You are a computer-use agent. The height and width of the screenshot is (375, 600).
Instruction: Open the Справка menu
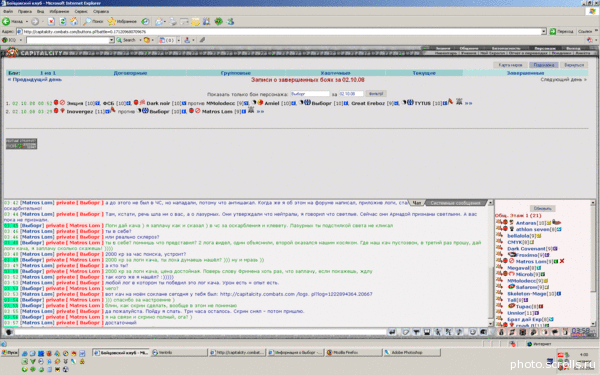101,11
